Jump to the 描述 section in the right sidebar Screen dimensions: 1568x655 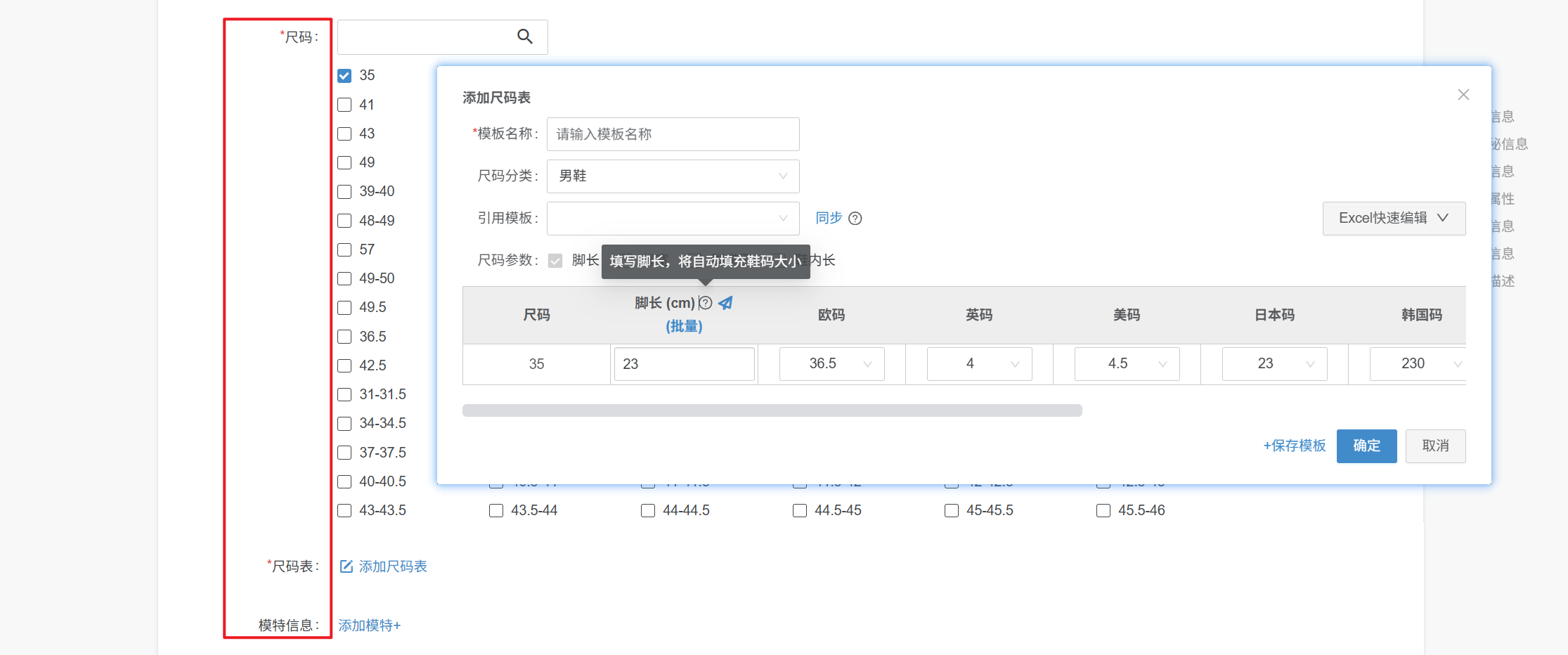pos(1503,281)
